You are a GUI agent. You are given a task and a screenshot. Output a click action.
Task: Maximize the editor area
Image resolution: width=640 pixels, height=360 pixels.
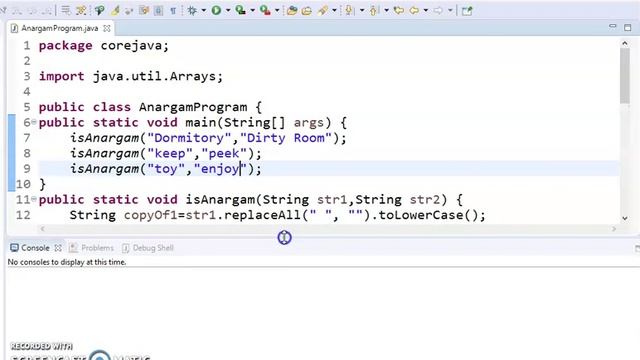(x=628, y=28)
